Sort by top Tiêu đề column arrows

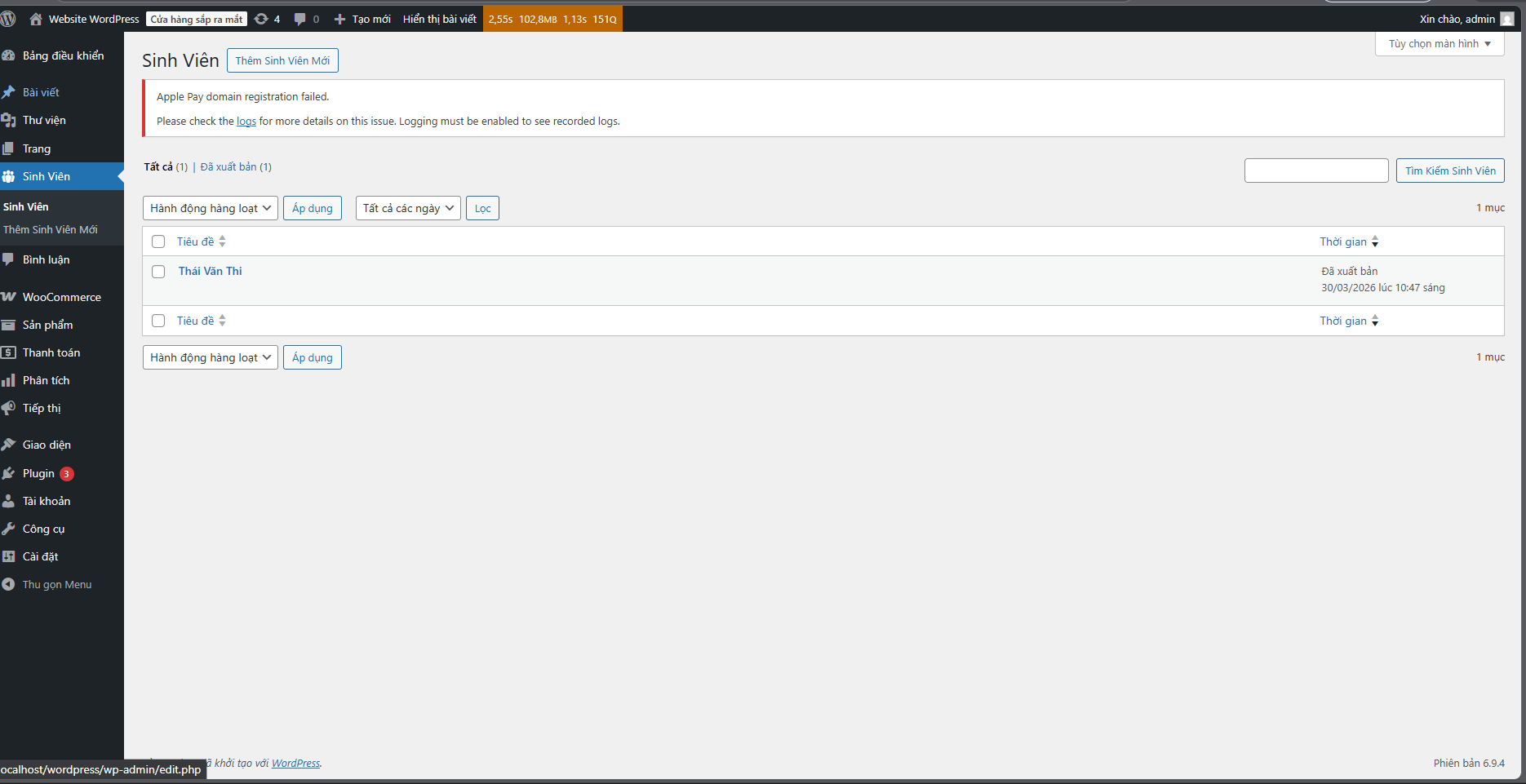coord(222,241)
